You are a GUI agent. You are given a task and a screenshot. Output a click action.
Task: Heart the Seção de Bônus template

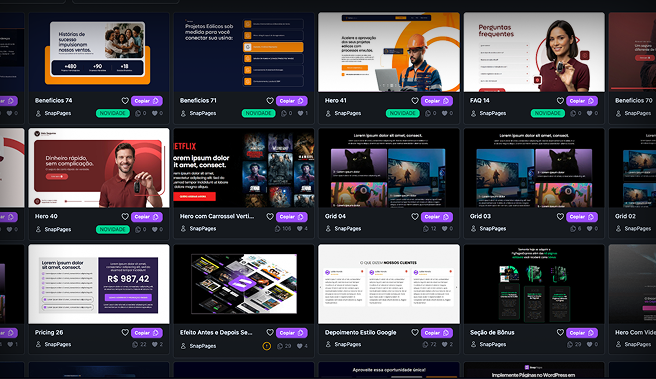[560, 333]
